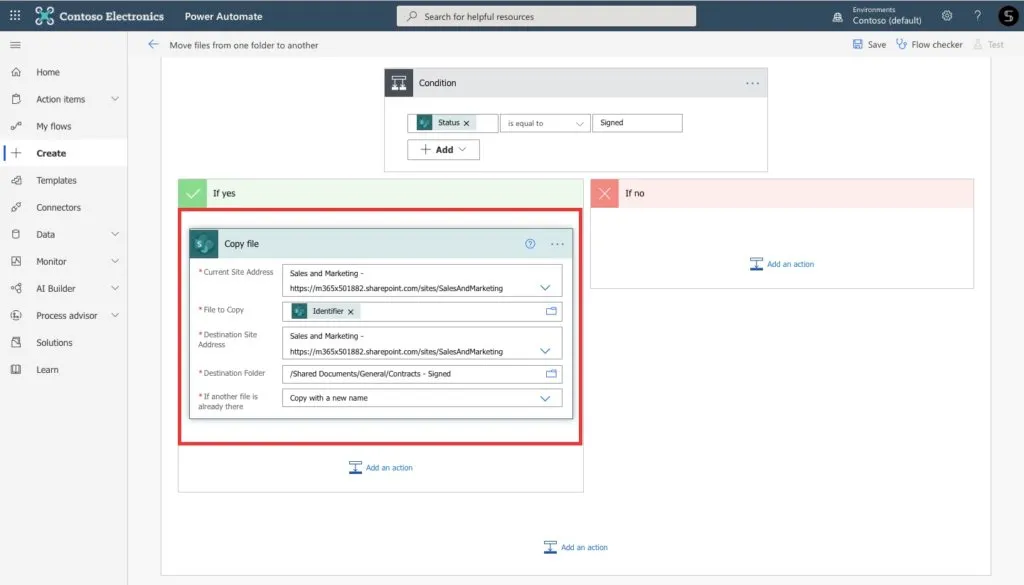Expand AI Builder submenu chevron
Viewport: 1024px width, 585px height.
[115, 288]
